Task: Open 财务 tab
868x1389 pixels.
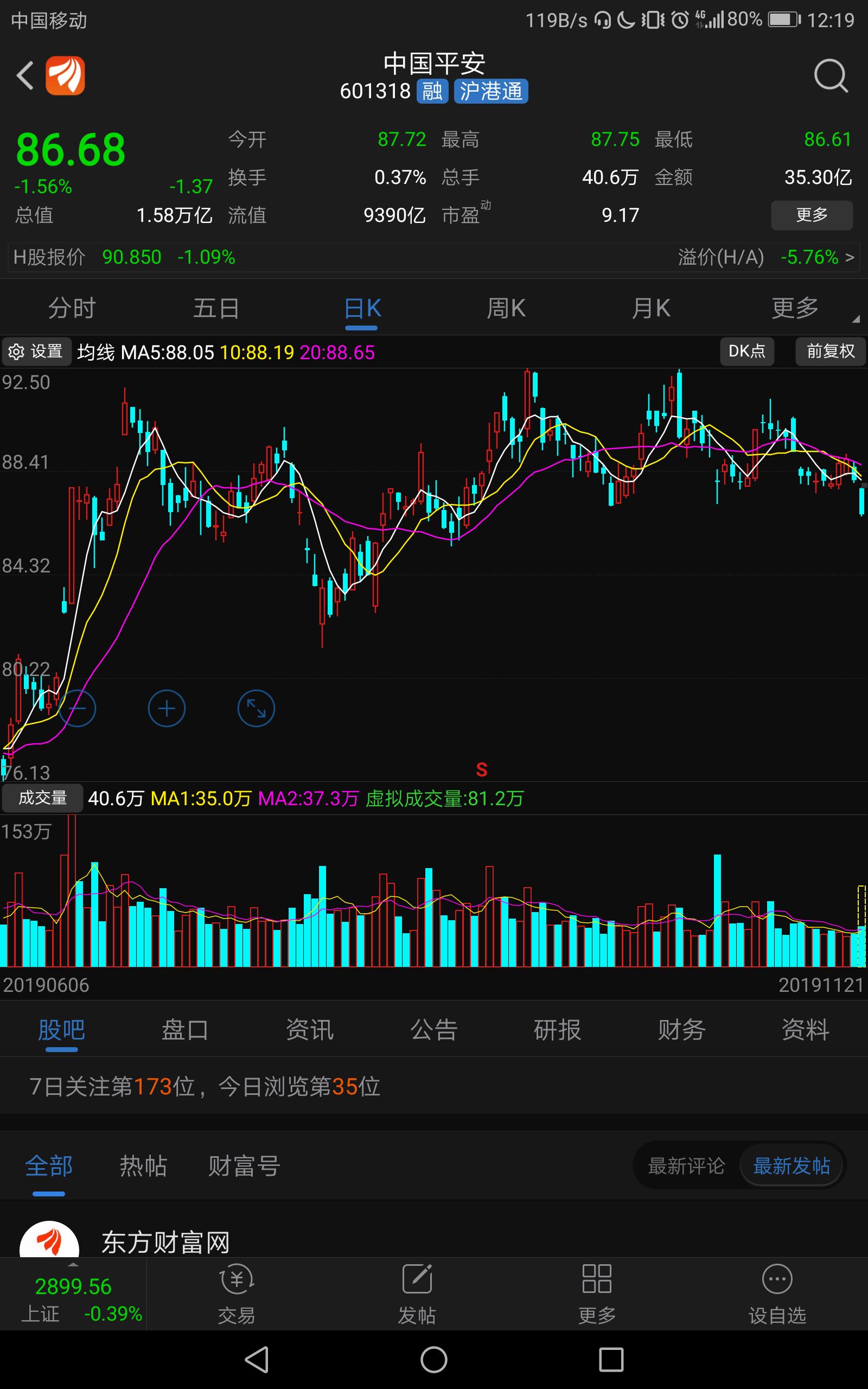Action: tap(681, 1030)
